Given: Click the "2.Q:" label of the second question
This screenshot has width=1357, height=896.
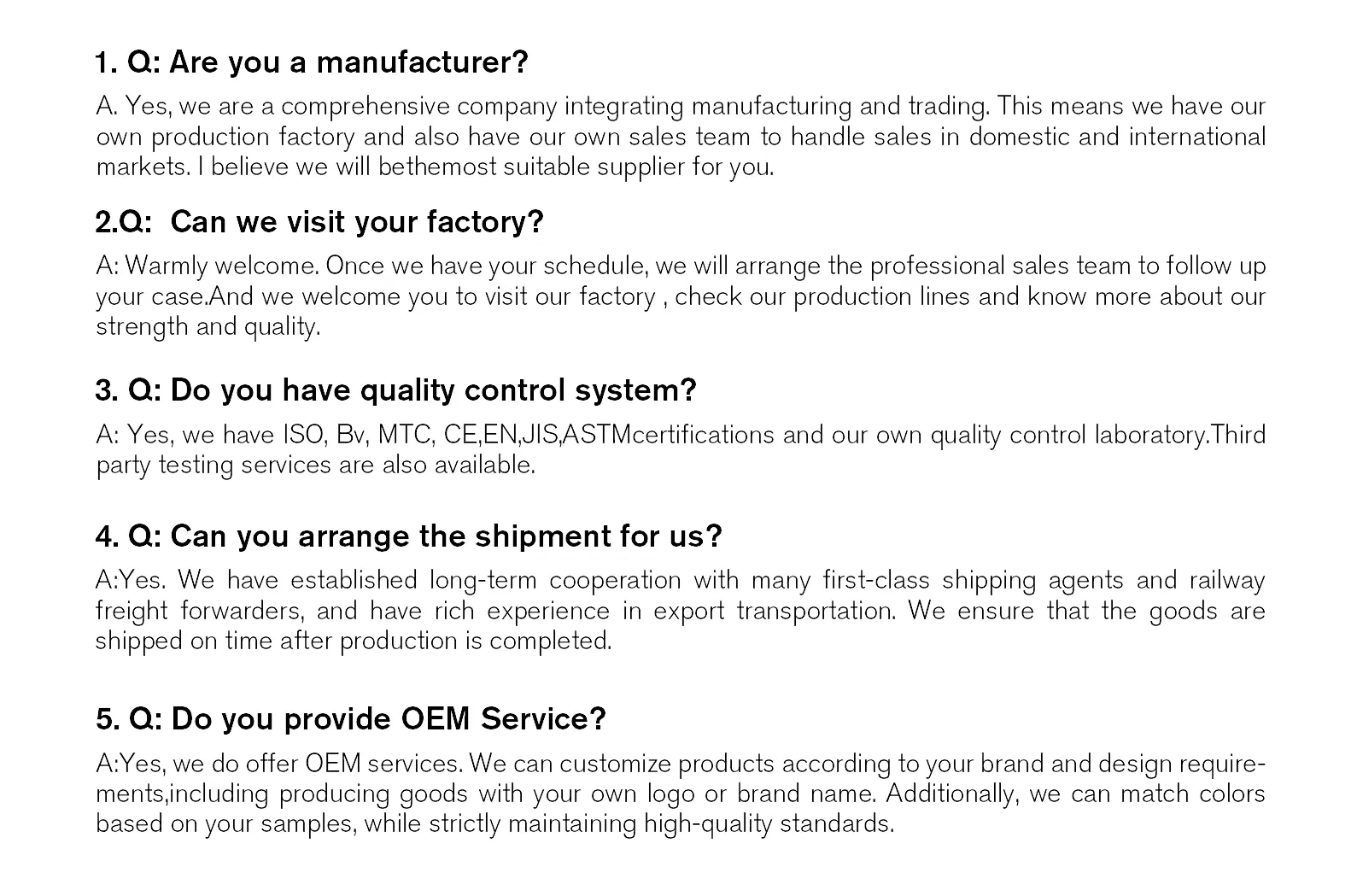Looking at the screenshot, I should coord(123,222).
